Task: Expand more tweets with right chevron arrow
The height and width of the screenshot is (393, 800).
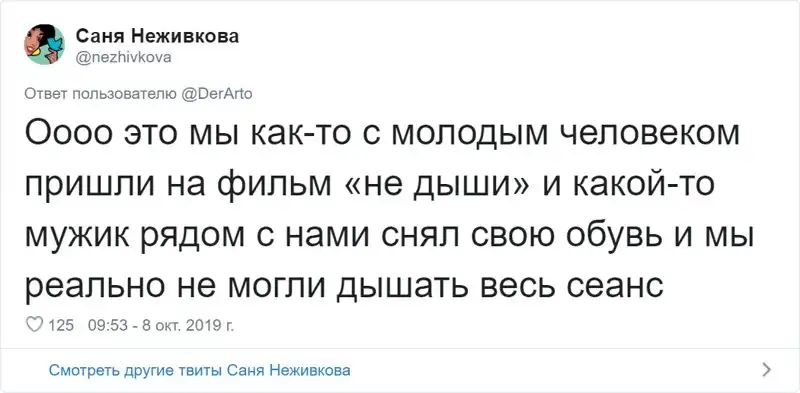Action: click(x=766, y=370)
